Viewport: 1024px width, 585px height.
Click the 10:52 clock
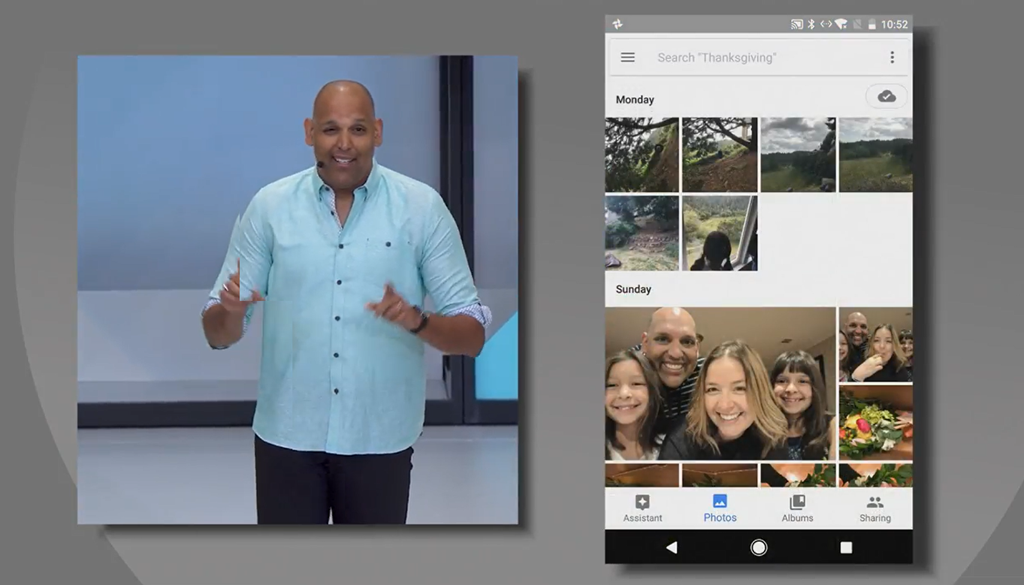click(894, 24)
